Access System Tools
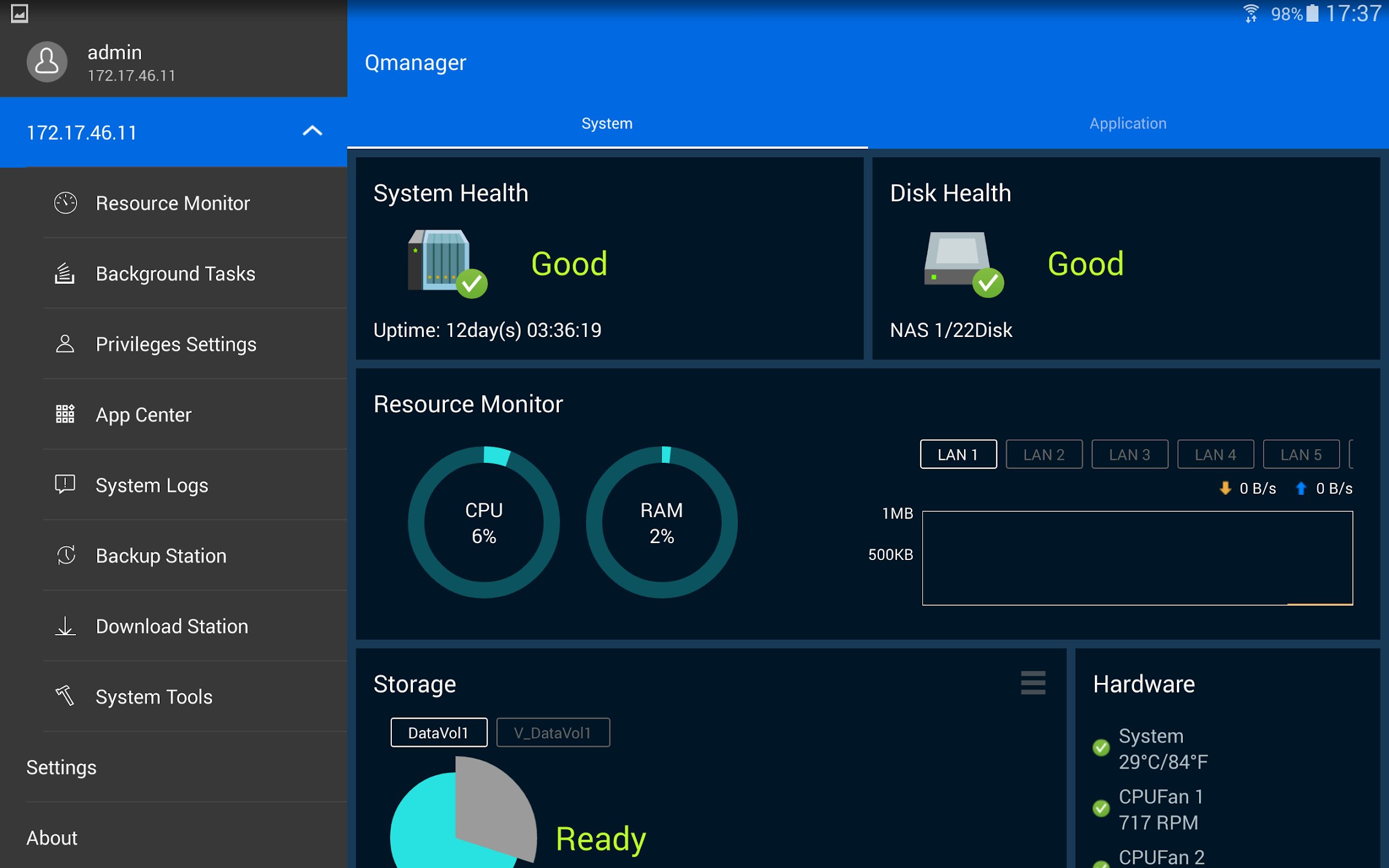The height and width of the screenshot is (868, 1389). coord(153,696)
